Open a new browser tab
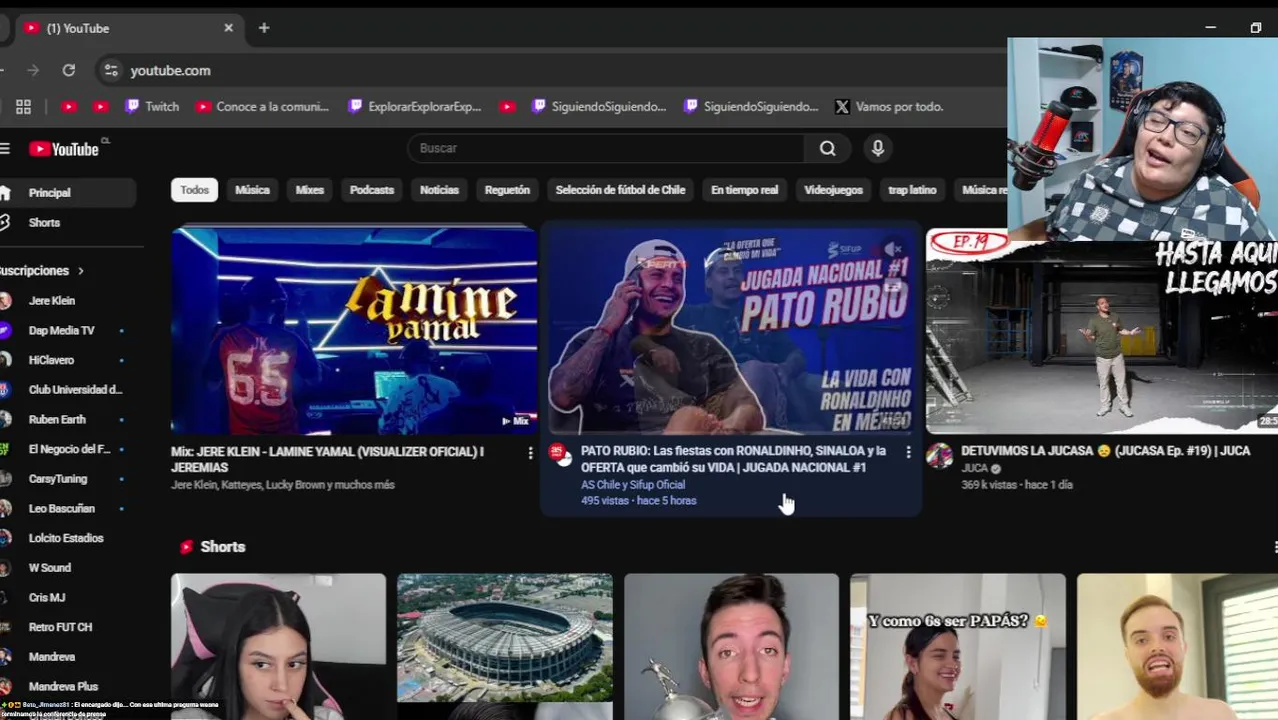Image resolution: width=1278 pixels, height=720 pixels. [264, 28]
